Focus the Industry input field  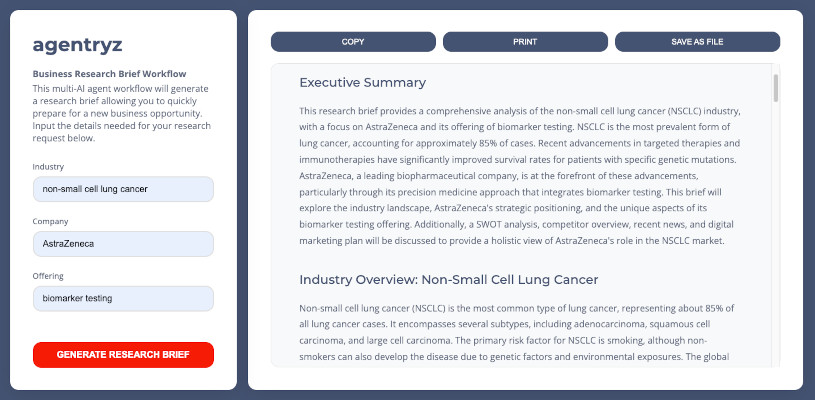(123, 189)
